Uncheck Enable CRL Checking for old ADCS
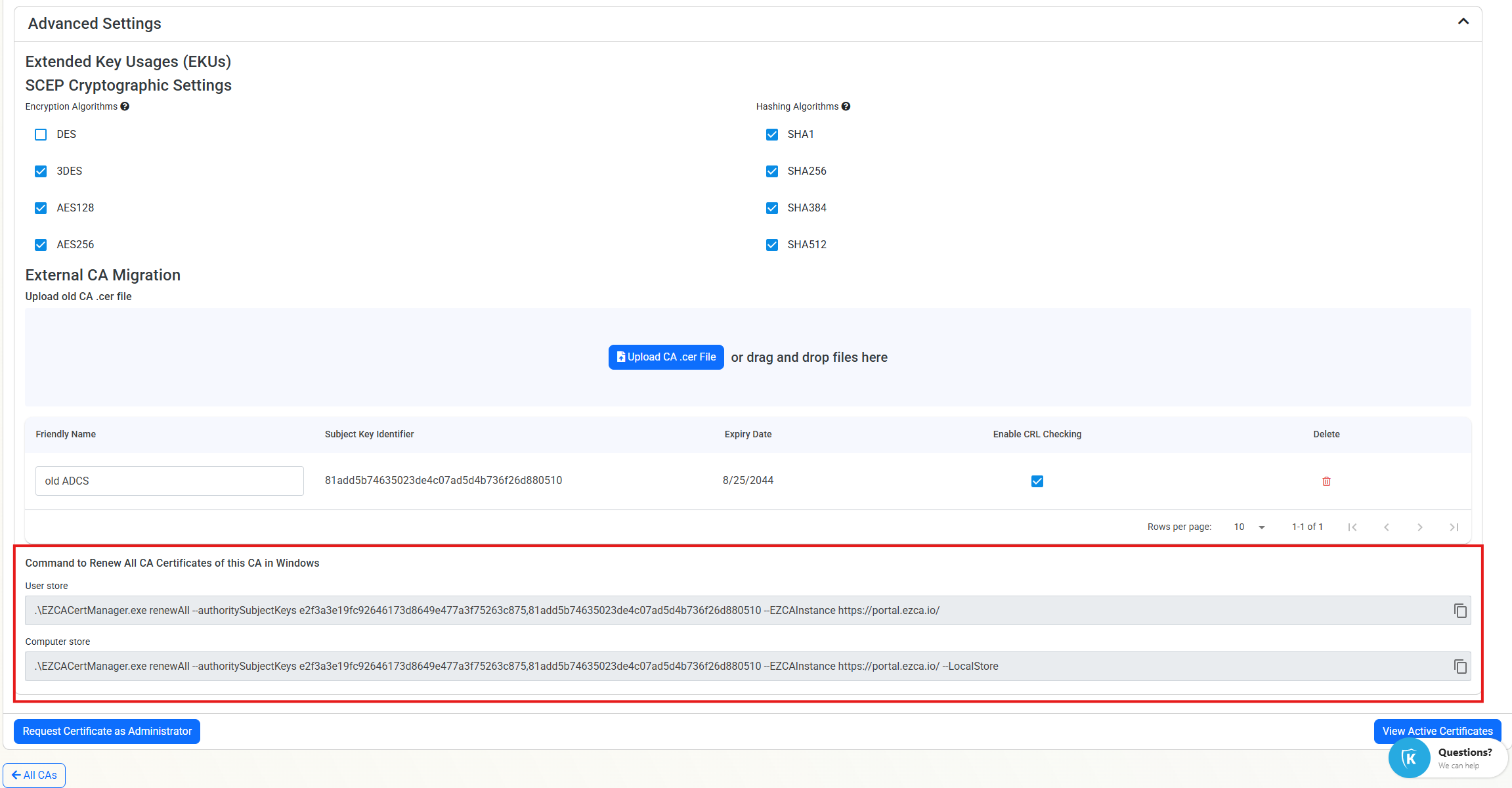1512x788 pixels. [1037, 481]
